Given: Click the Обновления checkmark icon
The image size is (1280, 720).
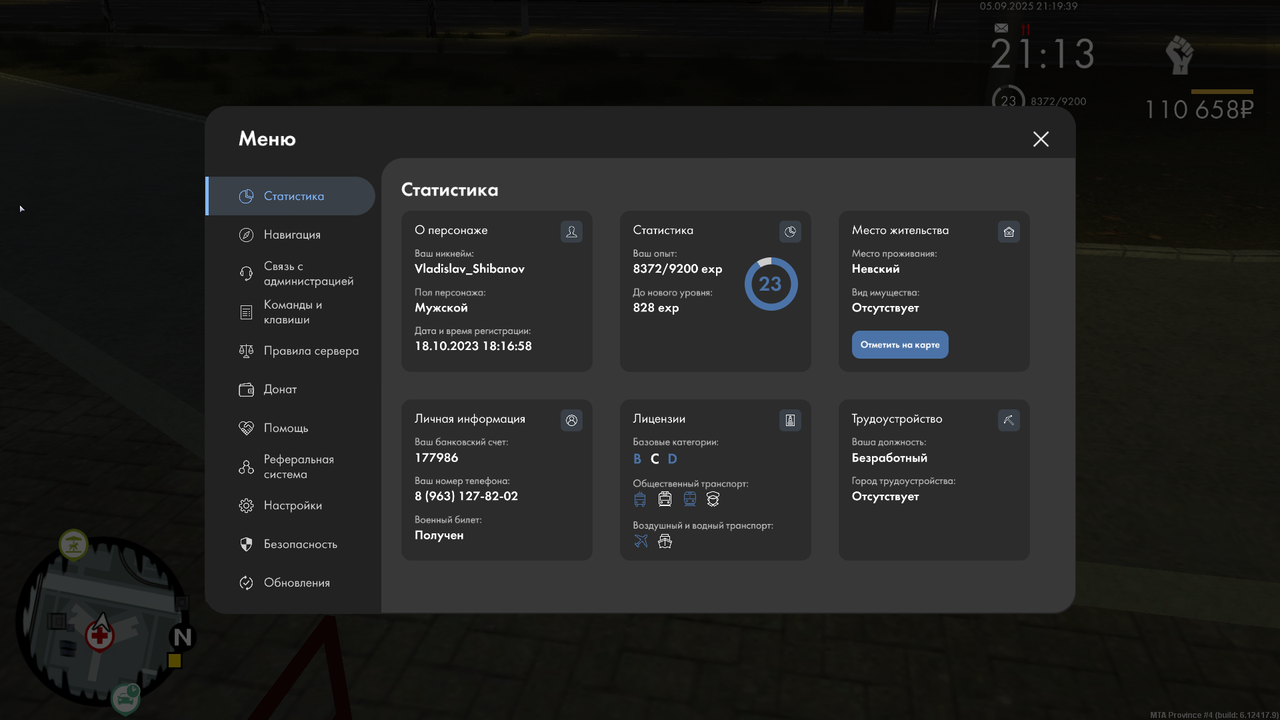Looking at the screenshot, I should coord(246,583).
